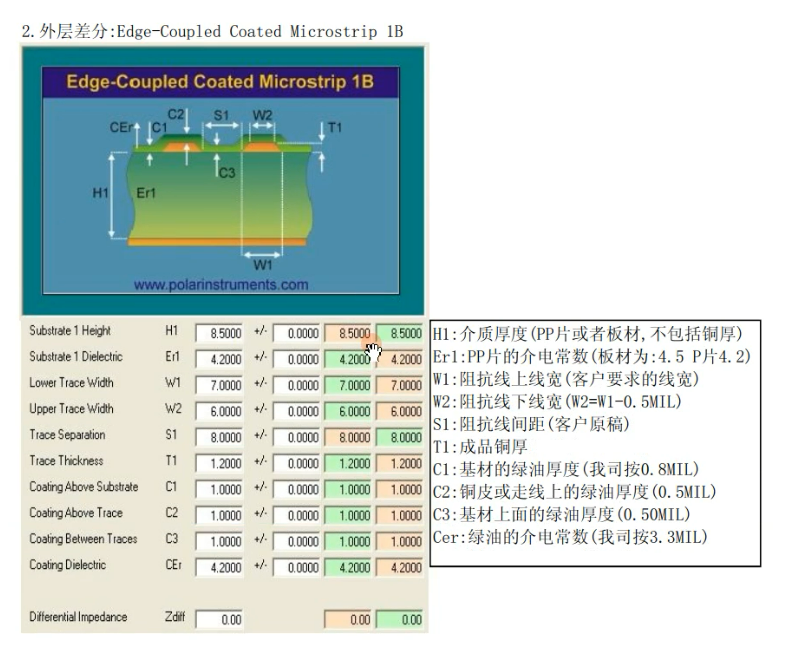Click the note line 'S1:阻抗线间距(客户原稿)'

(531, 424)
